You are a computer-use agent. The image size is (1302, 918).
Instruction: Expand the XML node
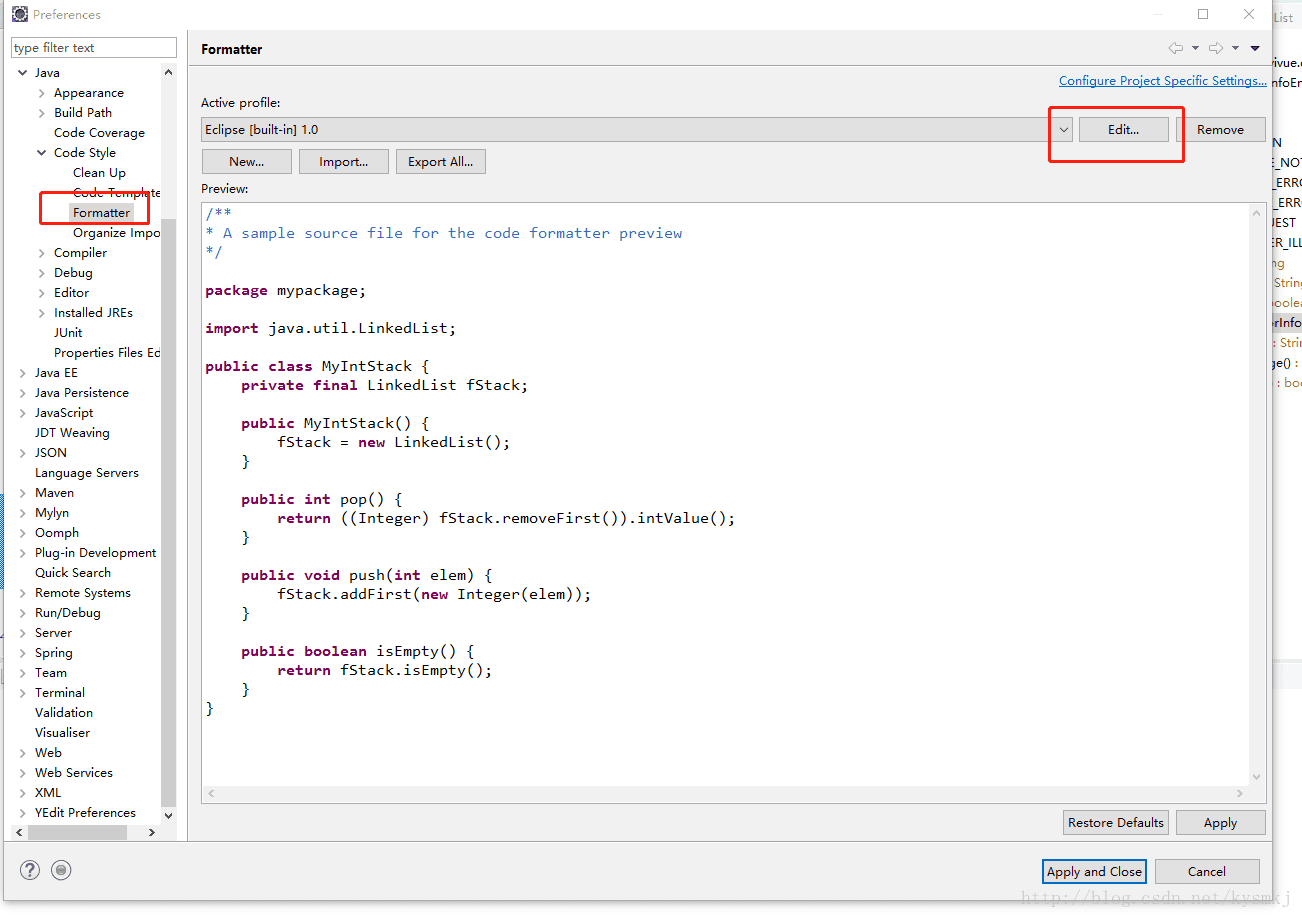tap(23, 793)
